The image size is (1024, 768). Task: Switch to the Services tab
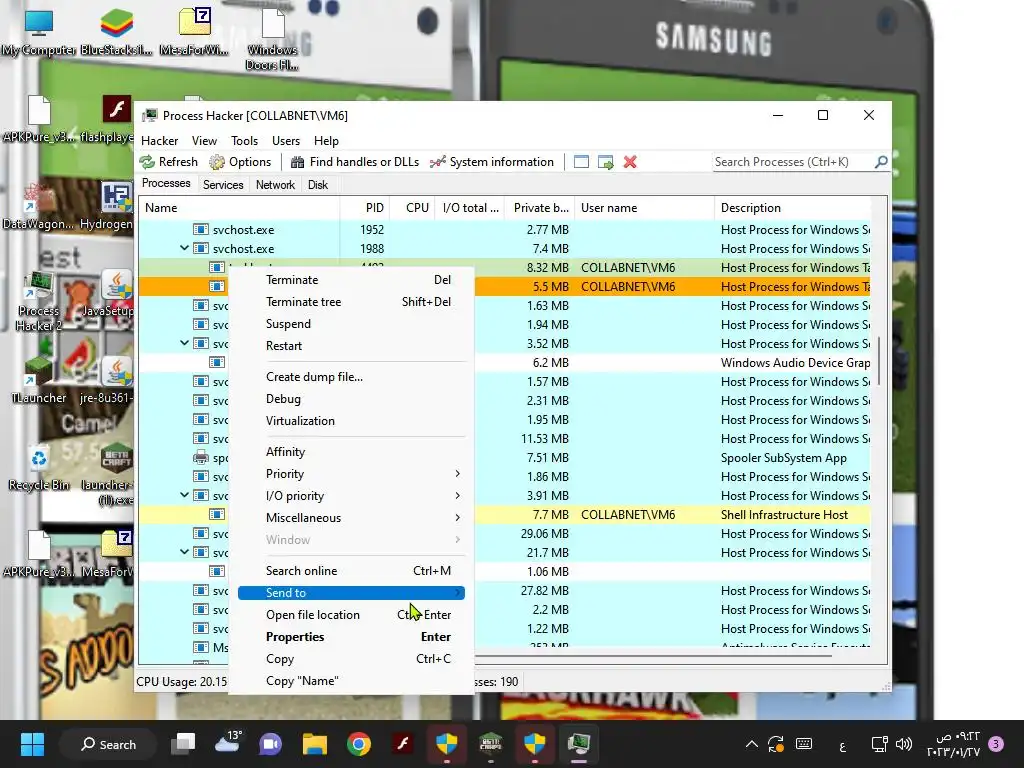(223, 185)
